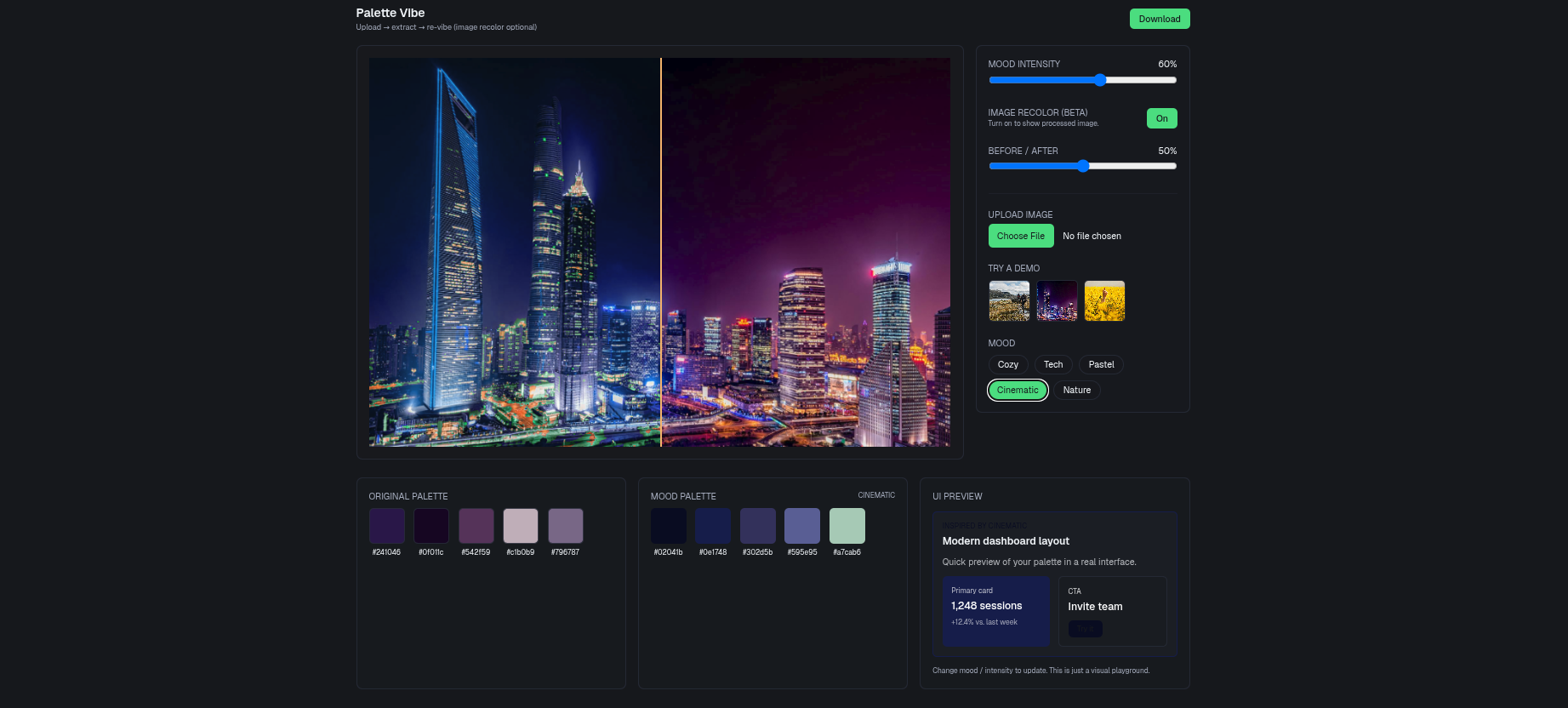Image resolution: width=1568 pixels, height=708 pixels.
Task: Click the 50% before/after value
Action: click(x=1167, y=151)
